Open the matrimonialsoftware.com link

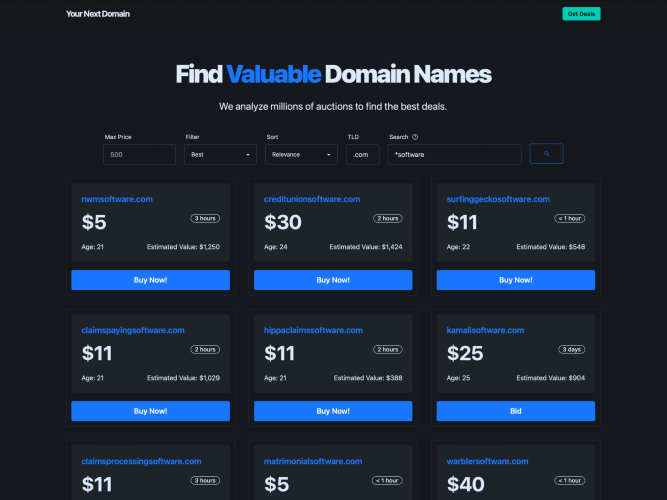(x=313, y=461)
